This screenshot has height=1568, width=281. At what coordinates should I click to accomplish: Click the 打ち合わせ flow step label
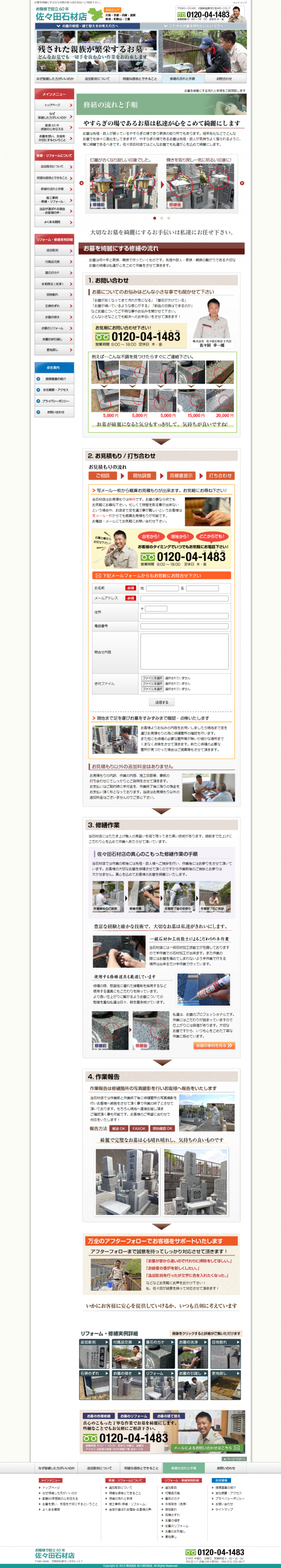coord(219,475)
